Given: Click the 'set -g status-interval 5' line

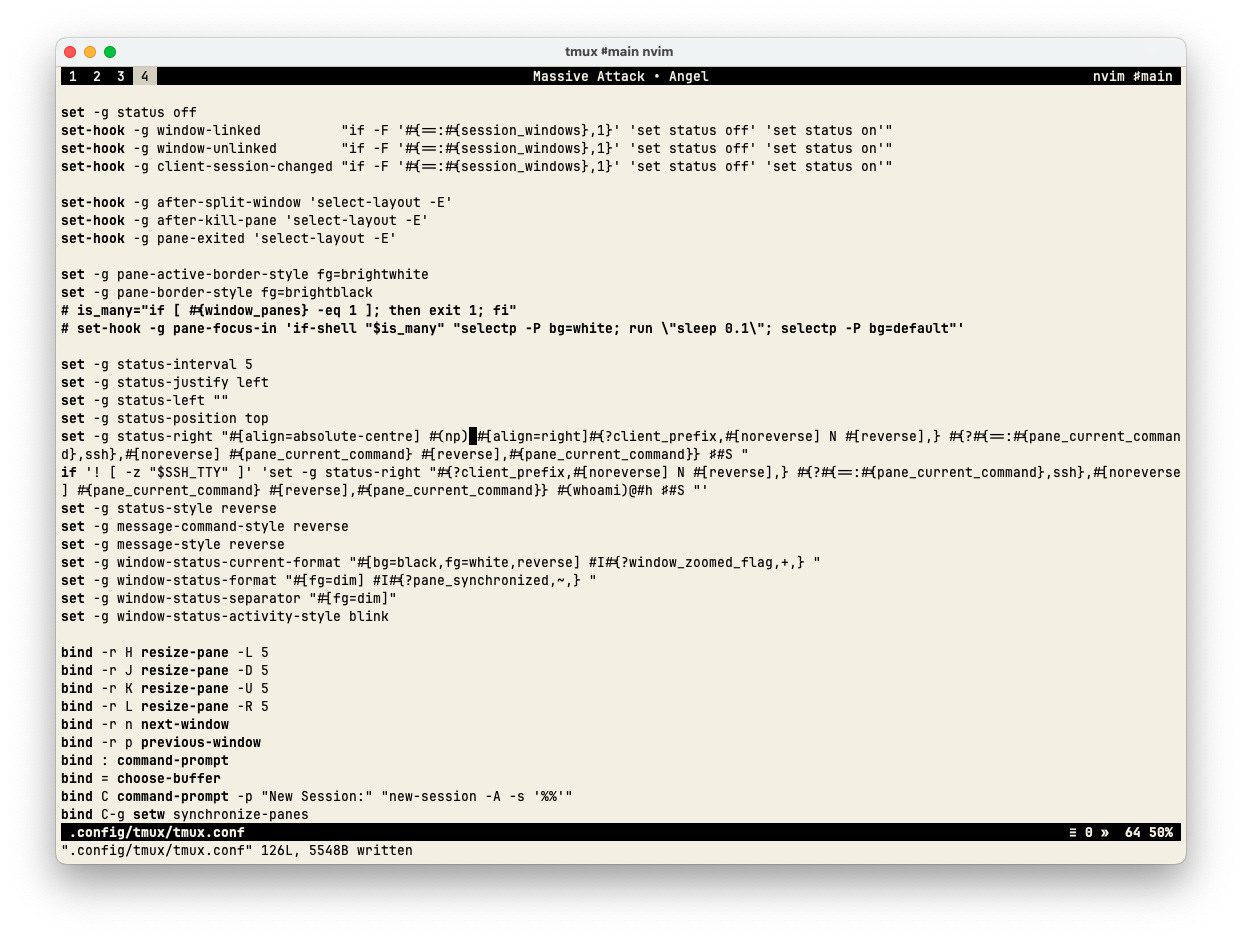Looking at the screenshot, I should point(157,365).
